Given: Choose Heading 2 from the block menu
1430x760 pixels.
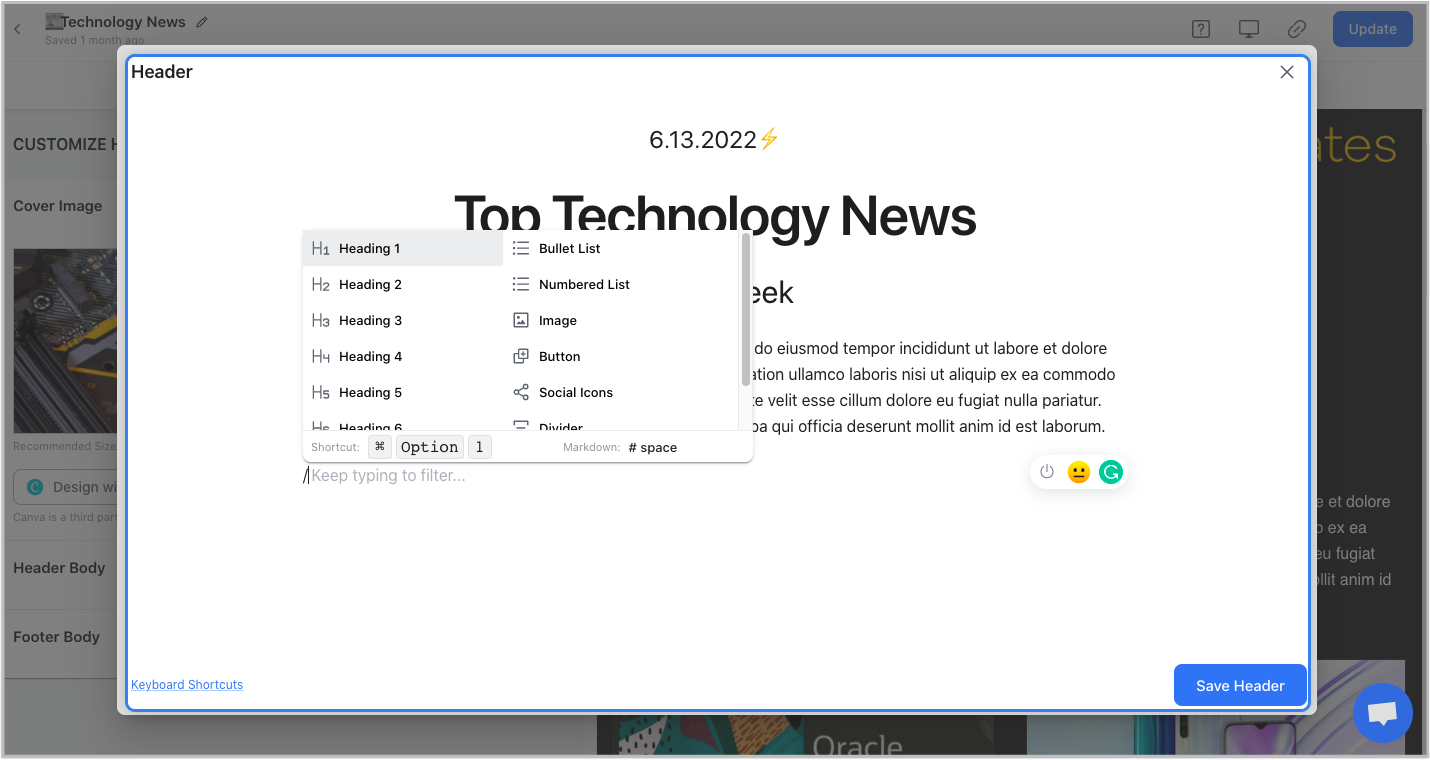Looking at the screenshot, I should point(402,284).
